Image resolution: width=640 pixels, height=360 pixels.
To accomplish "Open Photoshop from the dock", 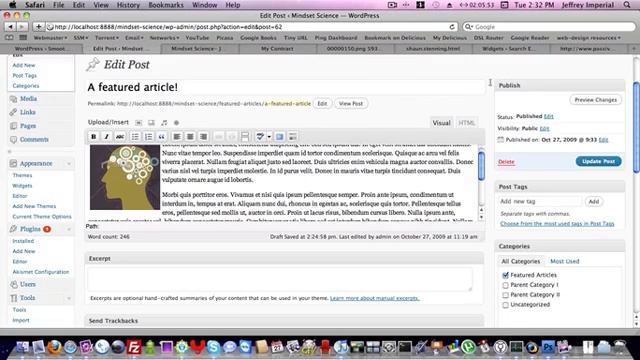I will [x=548, y=347].
